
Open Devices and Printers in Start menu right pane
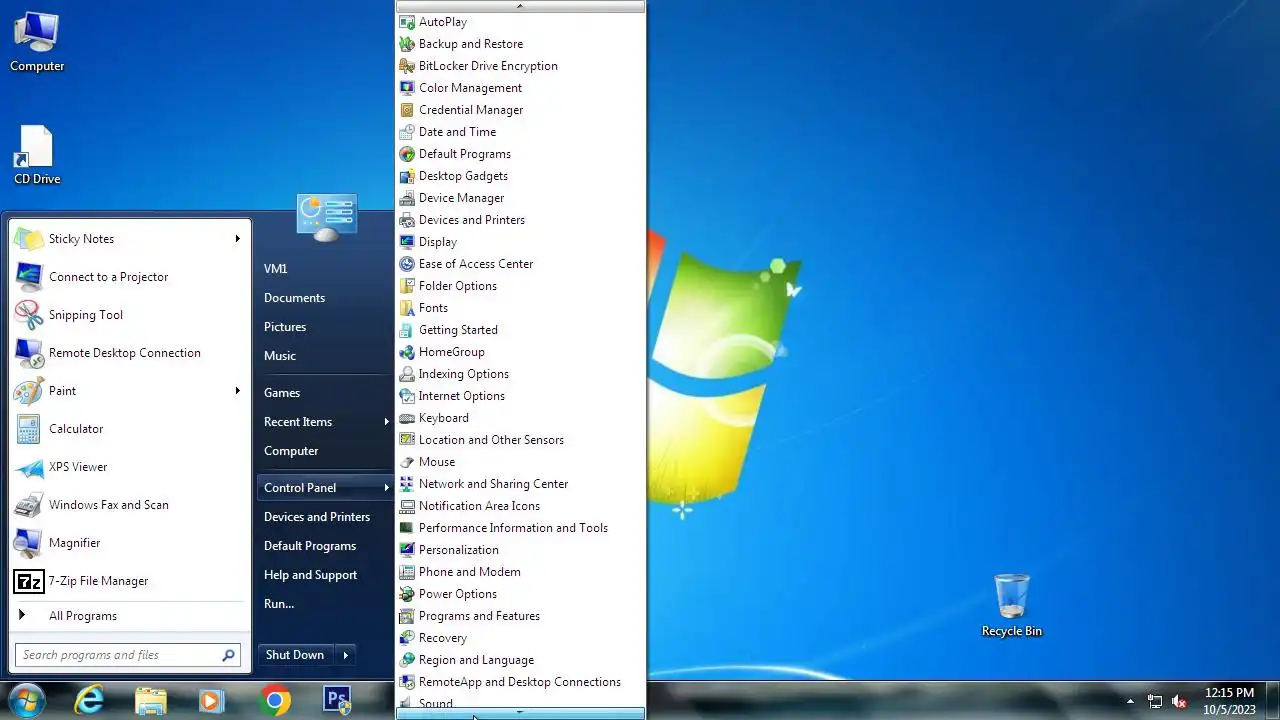[317, 517]
